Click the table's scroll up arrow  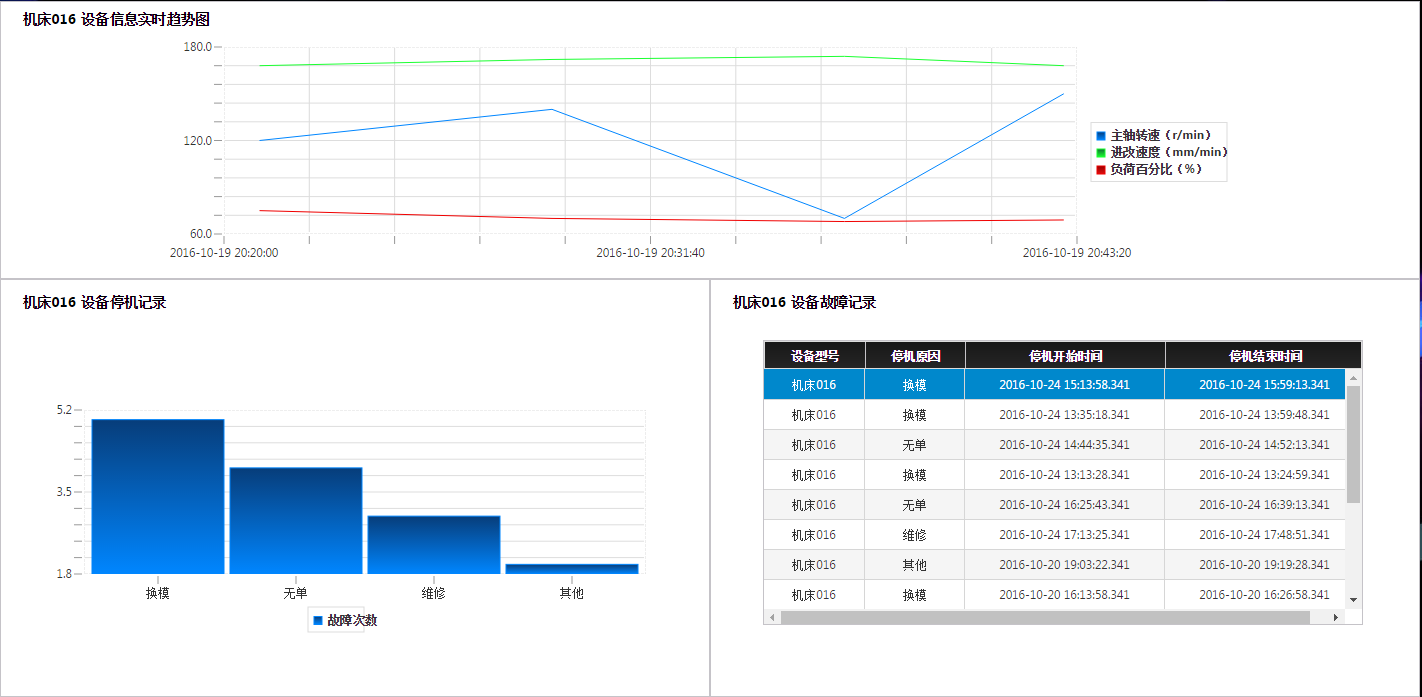tap(1354, 378)
